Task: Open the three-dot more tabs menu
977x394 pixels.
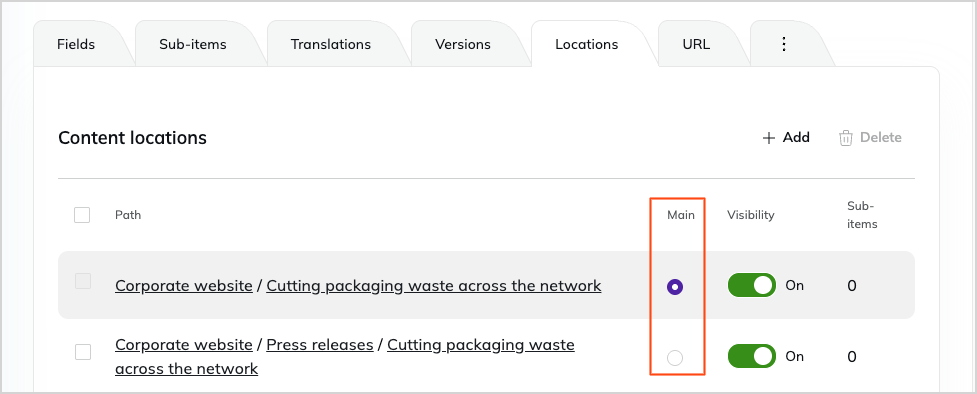Action: tap(784, 44)
